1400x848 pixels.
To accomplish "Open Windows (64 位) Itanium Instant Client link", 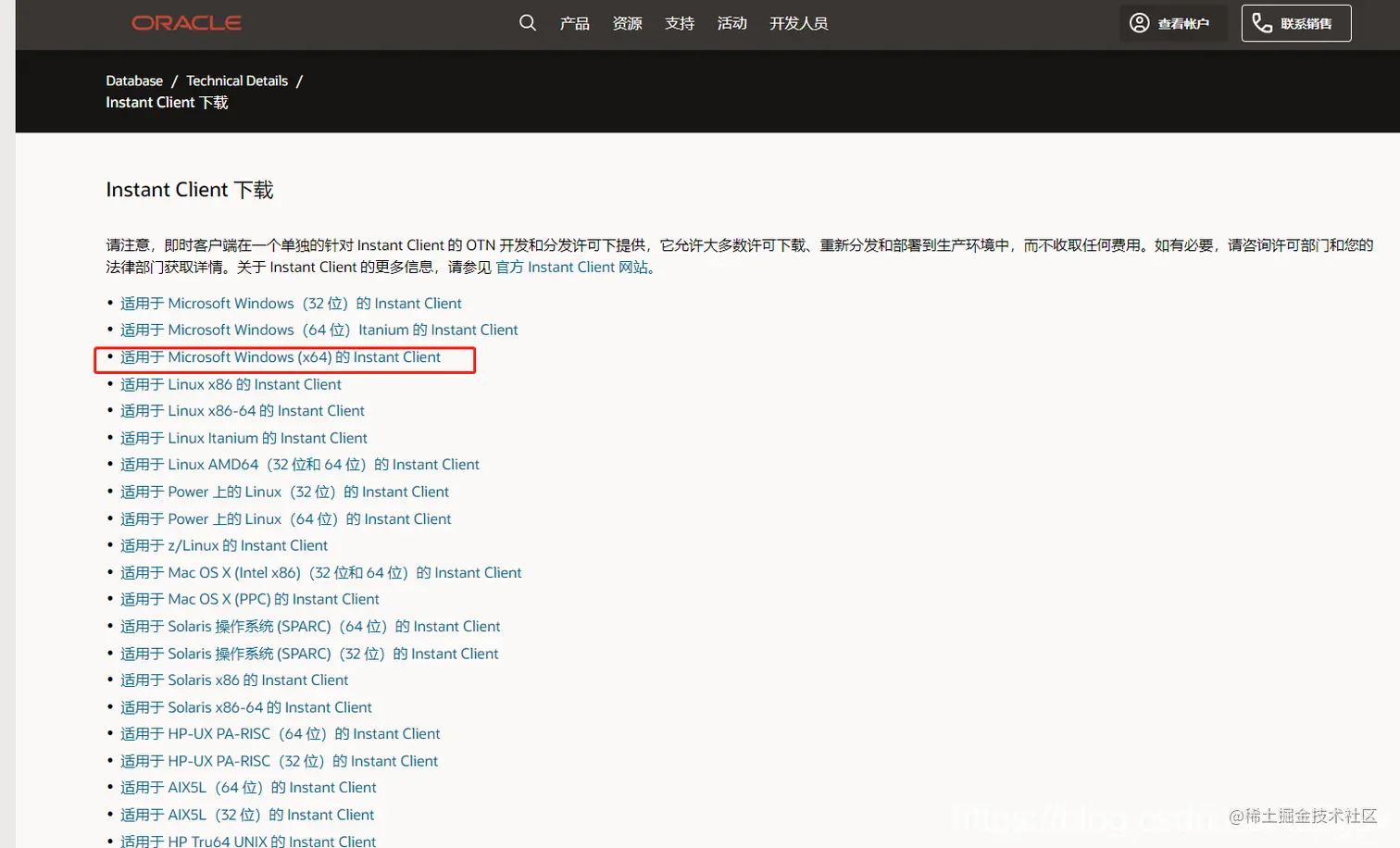I will coord(319,330).
